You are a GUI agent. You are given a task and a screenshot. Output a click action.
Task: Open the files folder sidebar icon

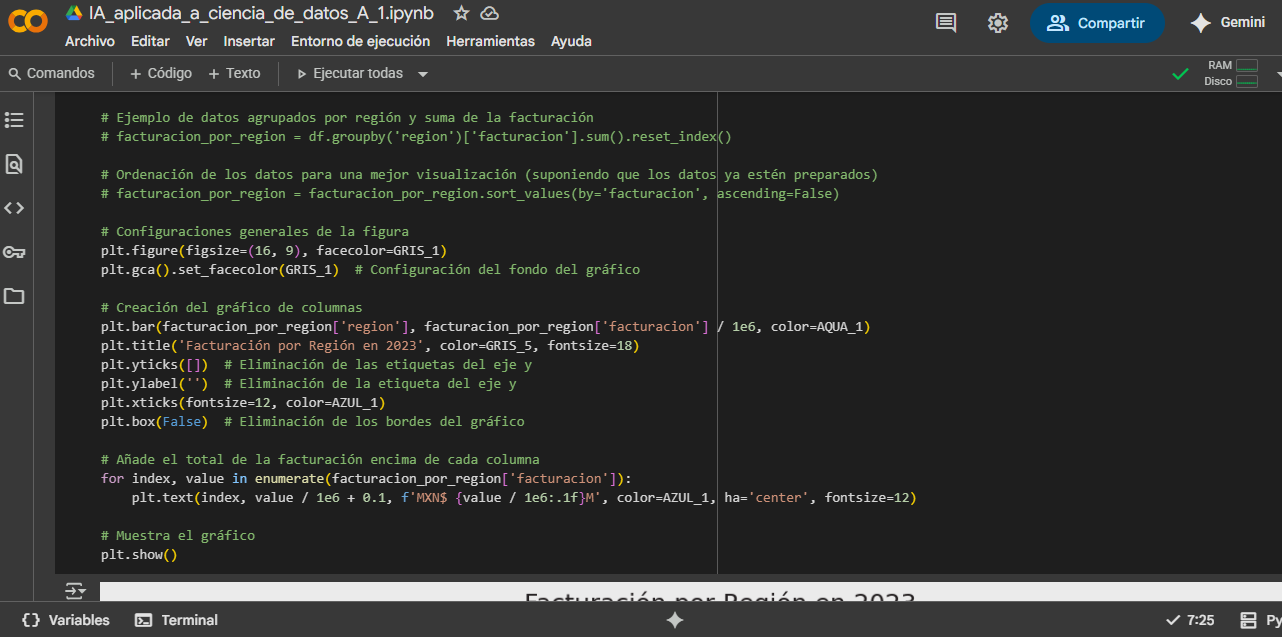tap(14, 296)
